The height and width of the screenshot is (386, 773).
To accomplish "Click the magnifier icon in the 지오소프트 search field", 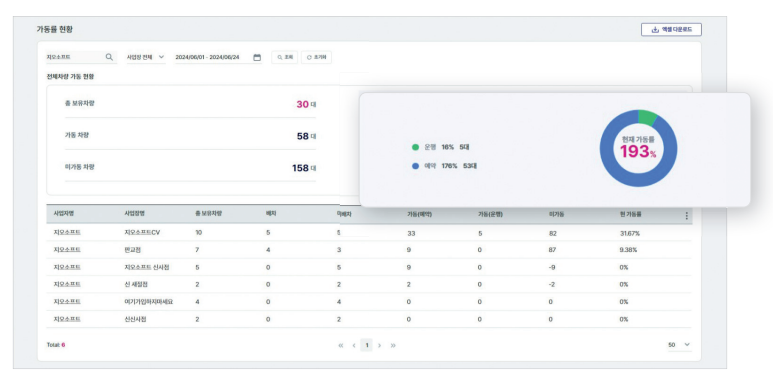I will [109, 57].
